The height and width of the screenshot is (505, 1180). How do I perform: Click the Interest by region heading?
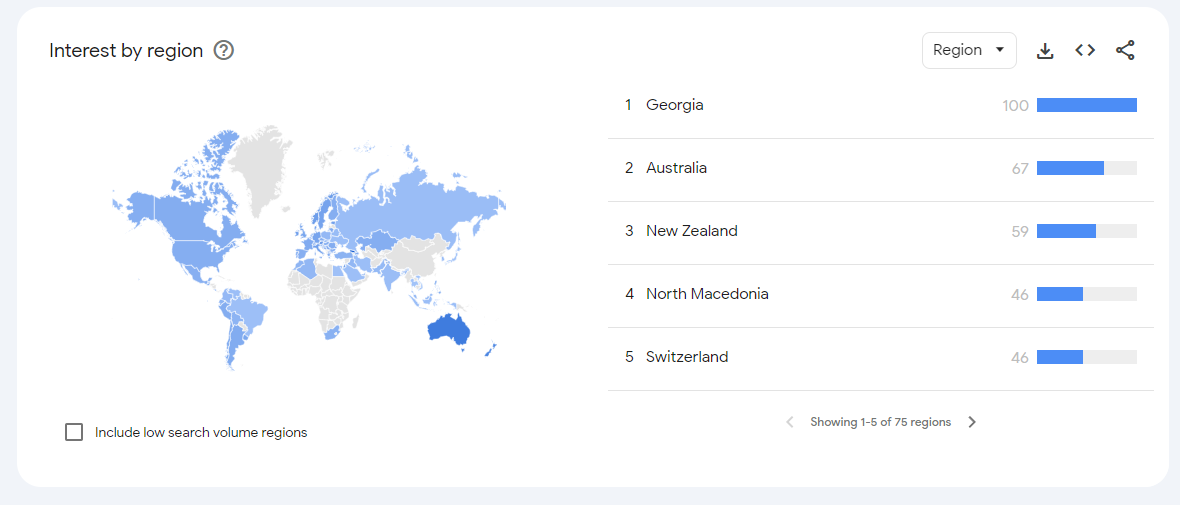(126, 50)
